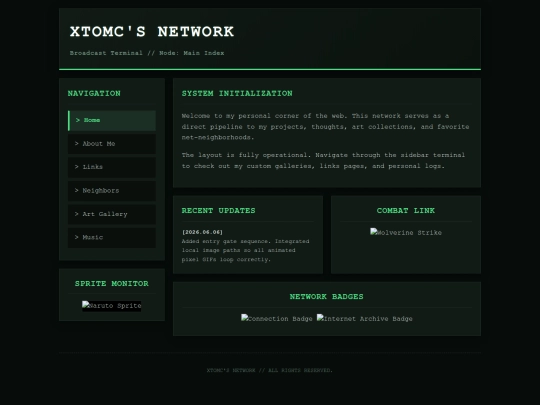Viewport: 540px width, 405px height.
Task: Open the Home navigation link
Action: pos(112,121)
